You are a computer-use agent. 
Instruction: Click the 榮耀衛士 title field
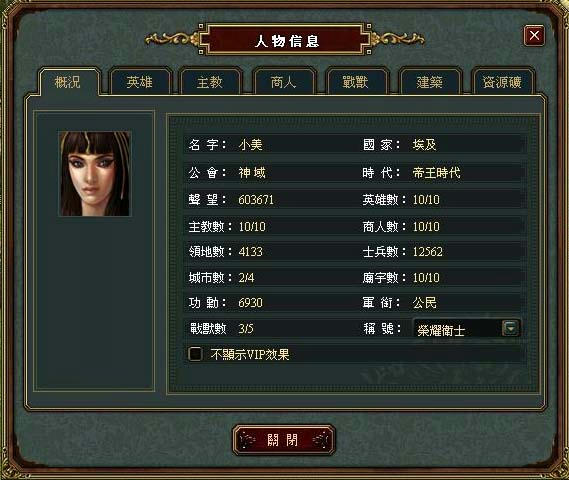pos(467,329)
